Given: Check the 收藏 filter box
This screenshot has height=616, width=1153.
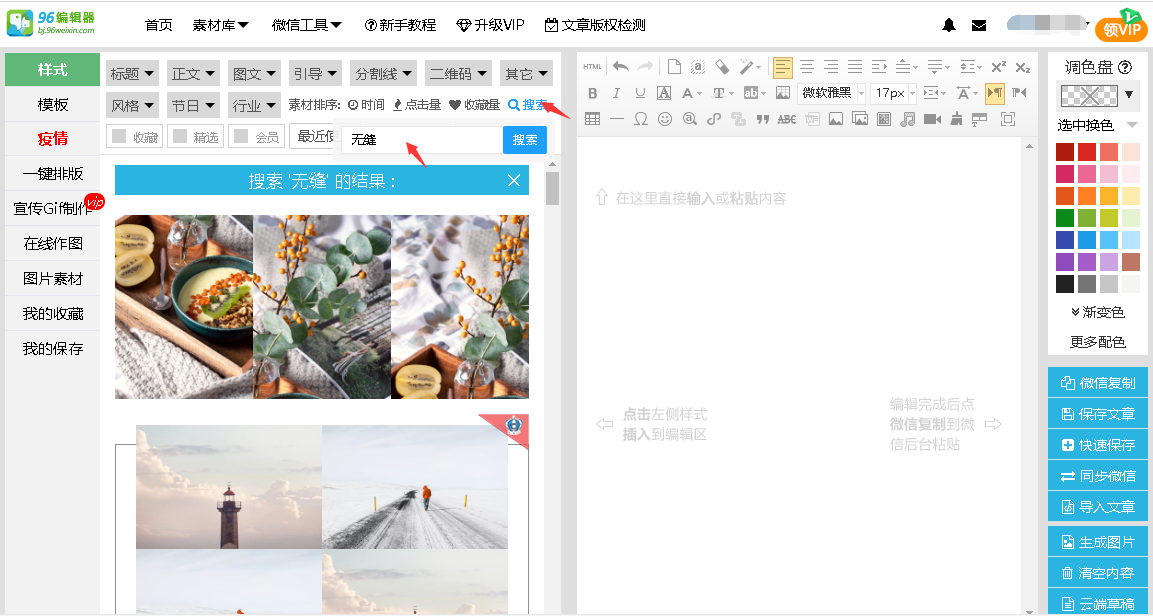Looking at the screenshot, I should 119,137.
